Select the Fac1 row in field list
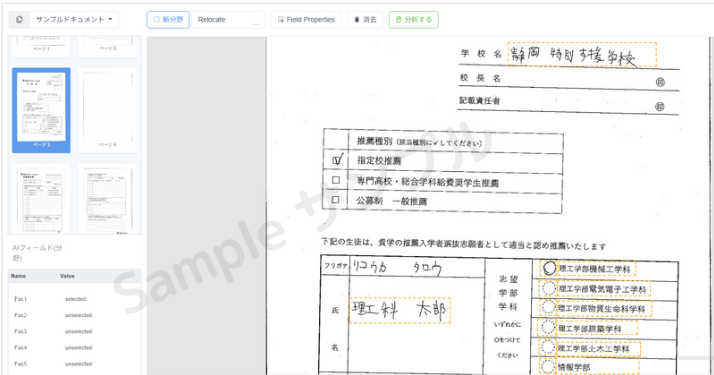 point(75,299)
